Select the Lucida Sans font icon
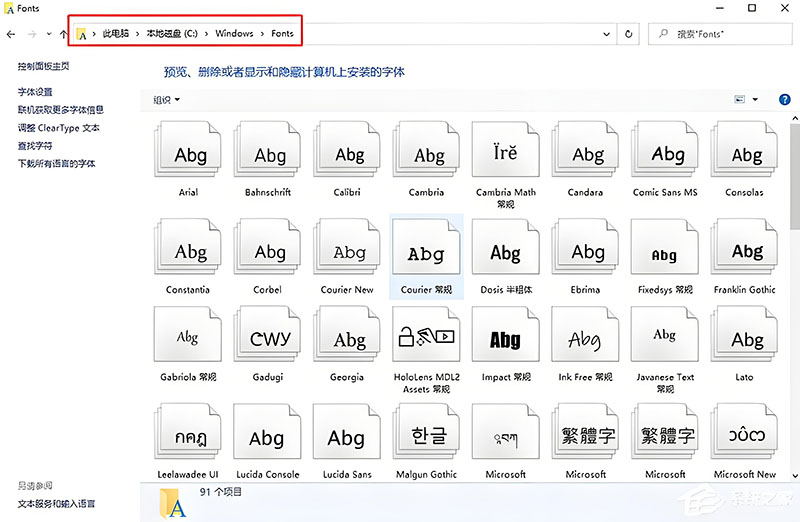 (x=347, y=432)
